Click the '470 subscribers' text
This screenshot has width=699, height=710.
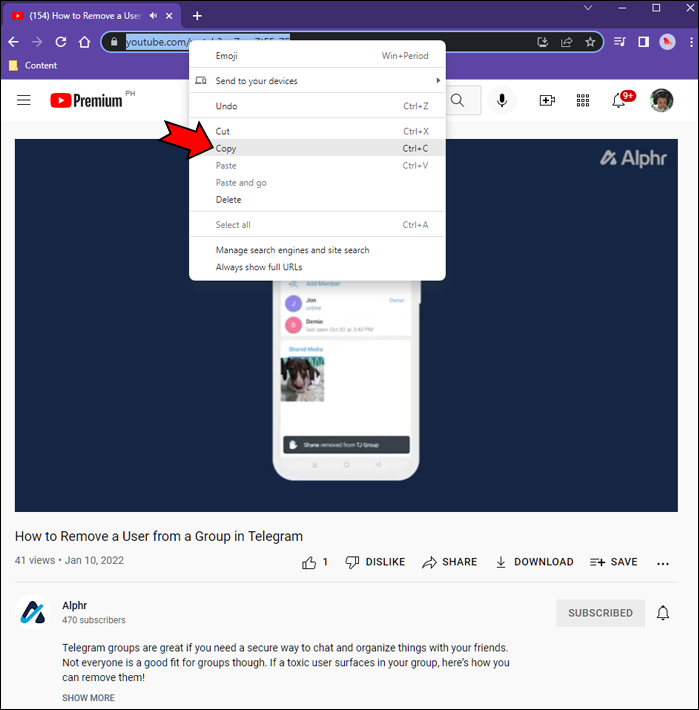pos(94,620)
